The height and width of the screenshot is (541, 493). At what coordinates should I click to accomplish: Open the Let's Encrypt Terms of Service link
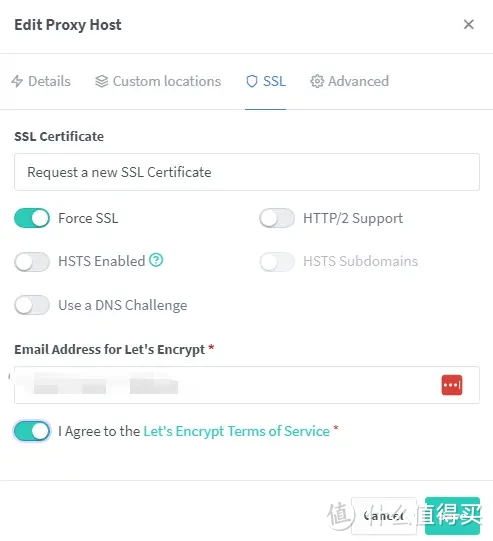237,431
